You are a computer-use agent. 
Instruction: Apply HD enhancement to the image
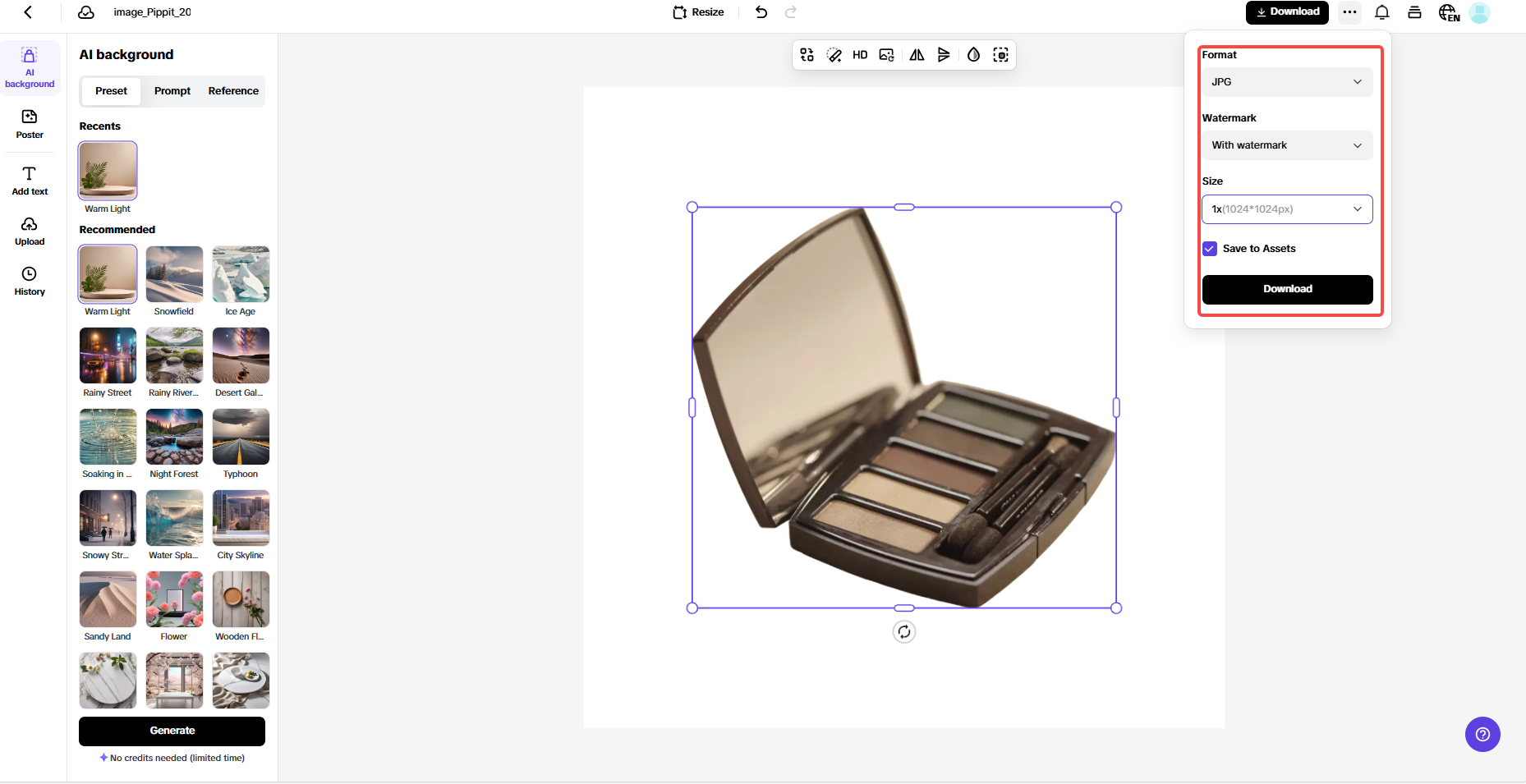click(x=860, y=54)
